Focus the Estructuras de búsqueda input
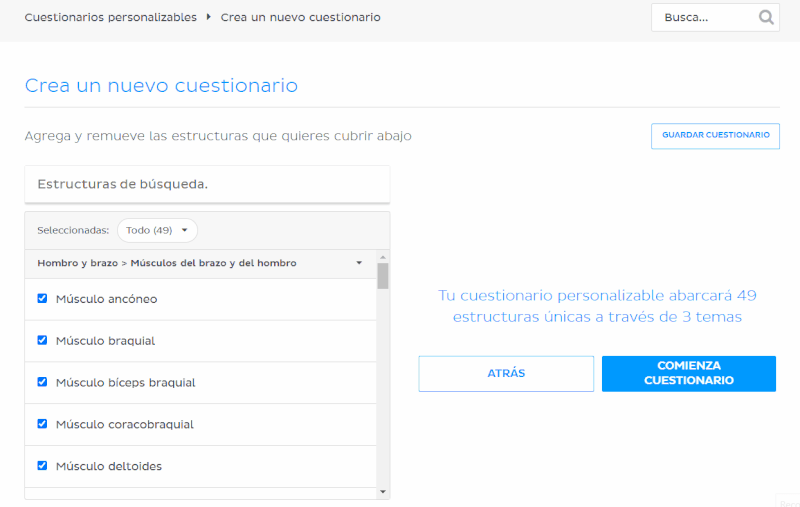The width and height of the screenshot is (800, 507). click(x=207, y=184)
